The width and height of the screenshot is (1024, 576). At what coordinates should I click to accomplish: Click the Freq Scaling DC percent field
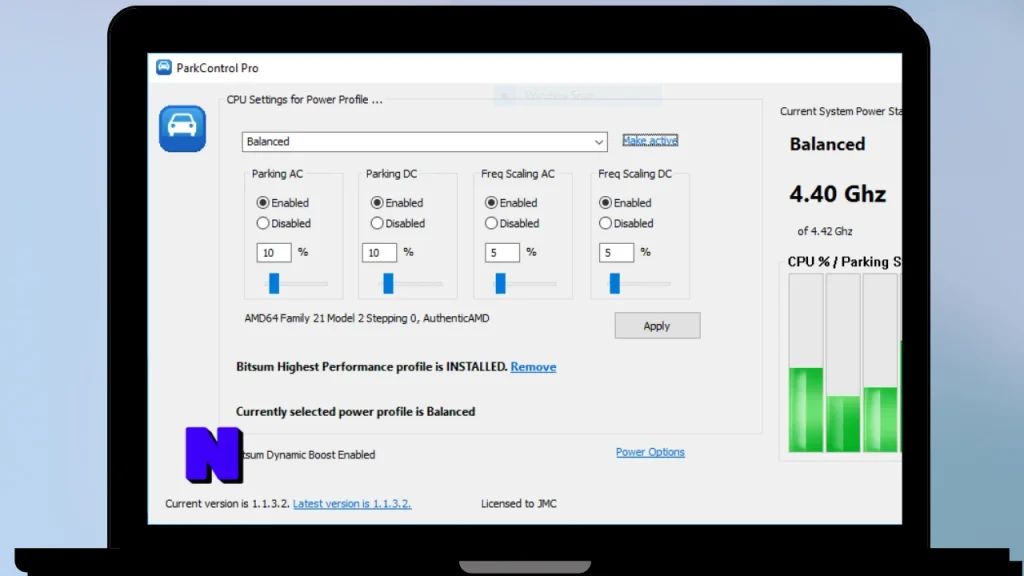point(616,253)
